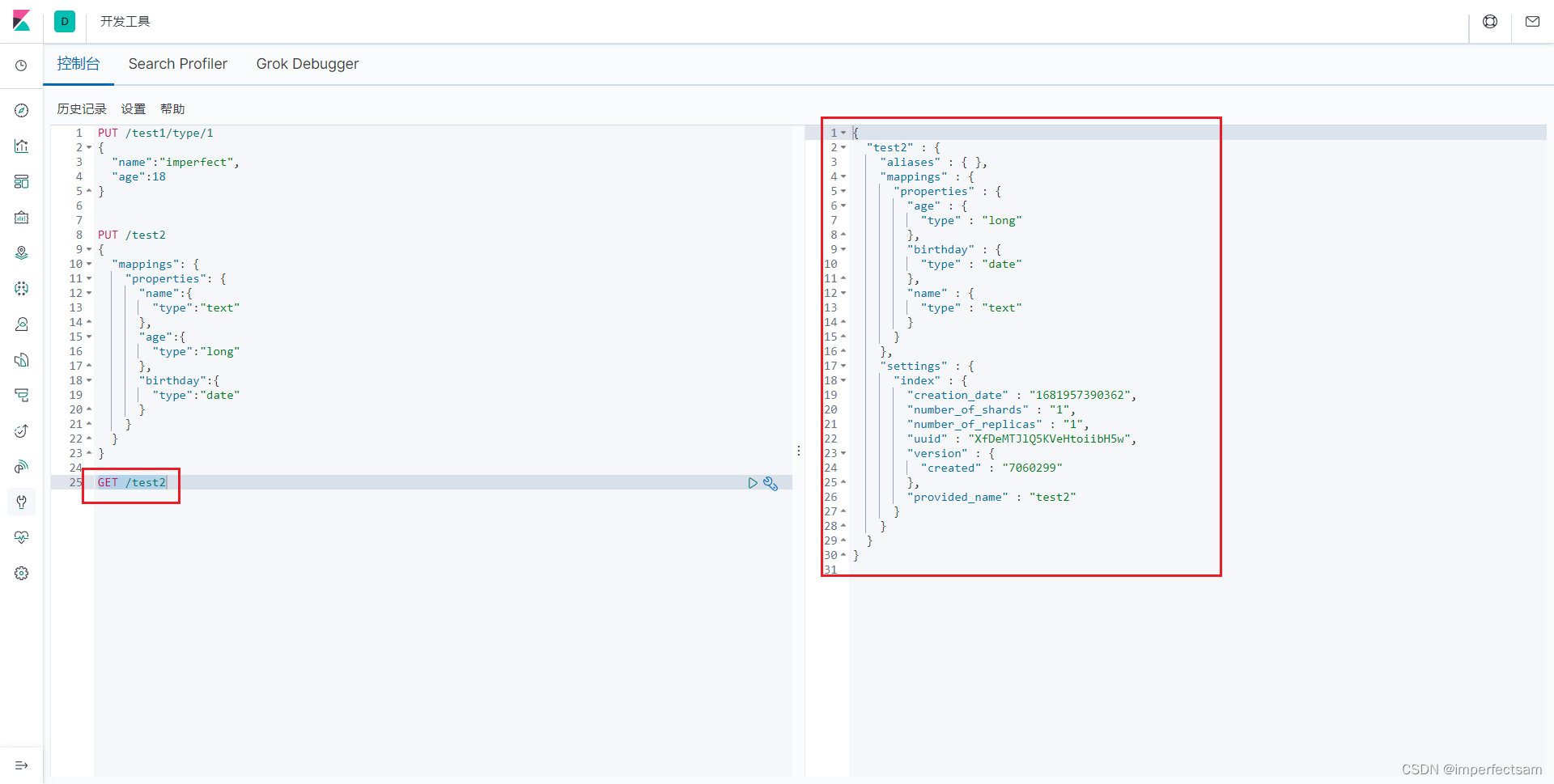
Task: Open Visualize chart icon in sidebar
Action: [x=22, y=146]
